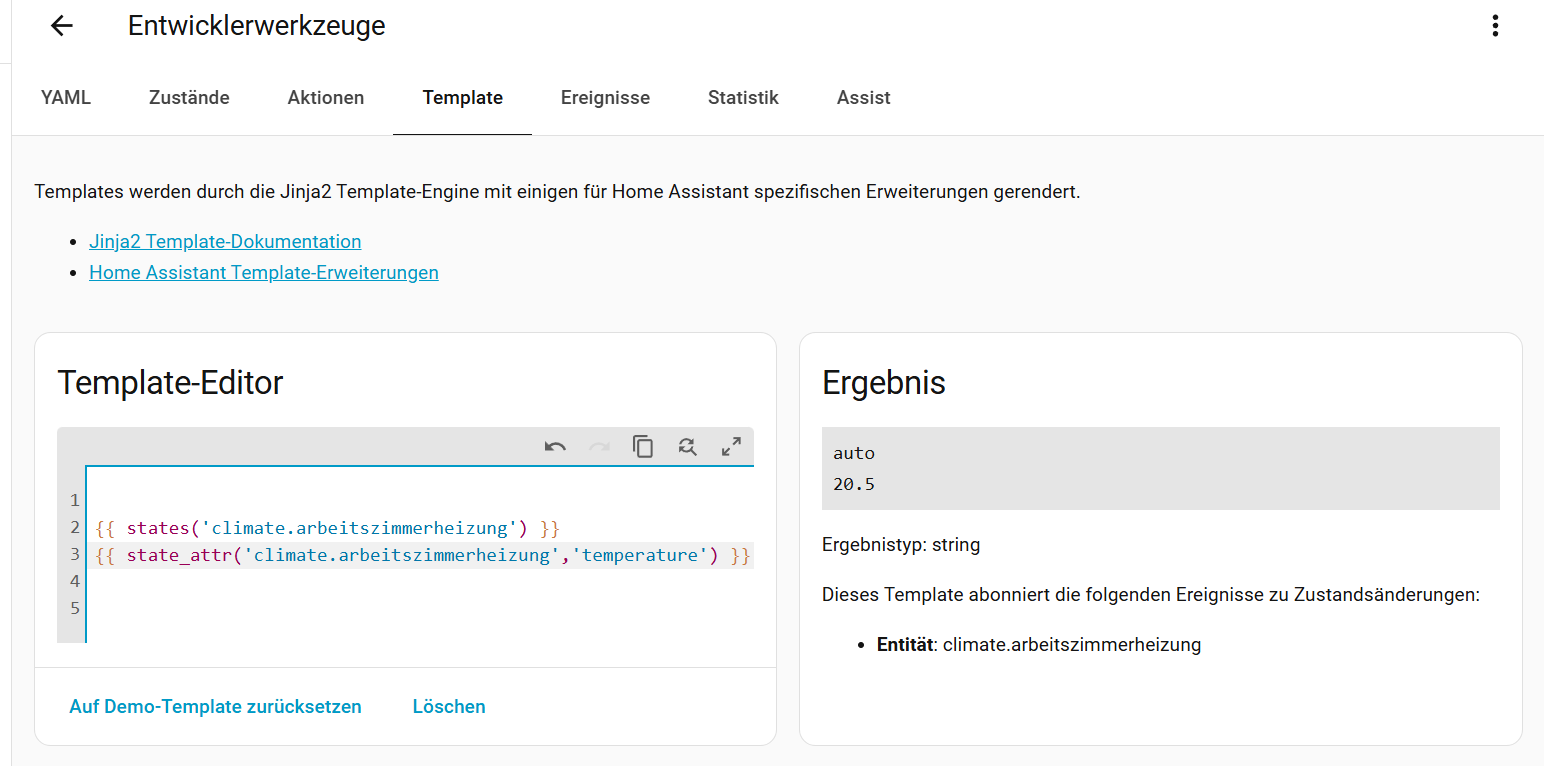Screen dimensions: 1544x766
Task: Follow the Home Assistant Template-Erweiterungen link
Action: [264, 272]
